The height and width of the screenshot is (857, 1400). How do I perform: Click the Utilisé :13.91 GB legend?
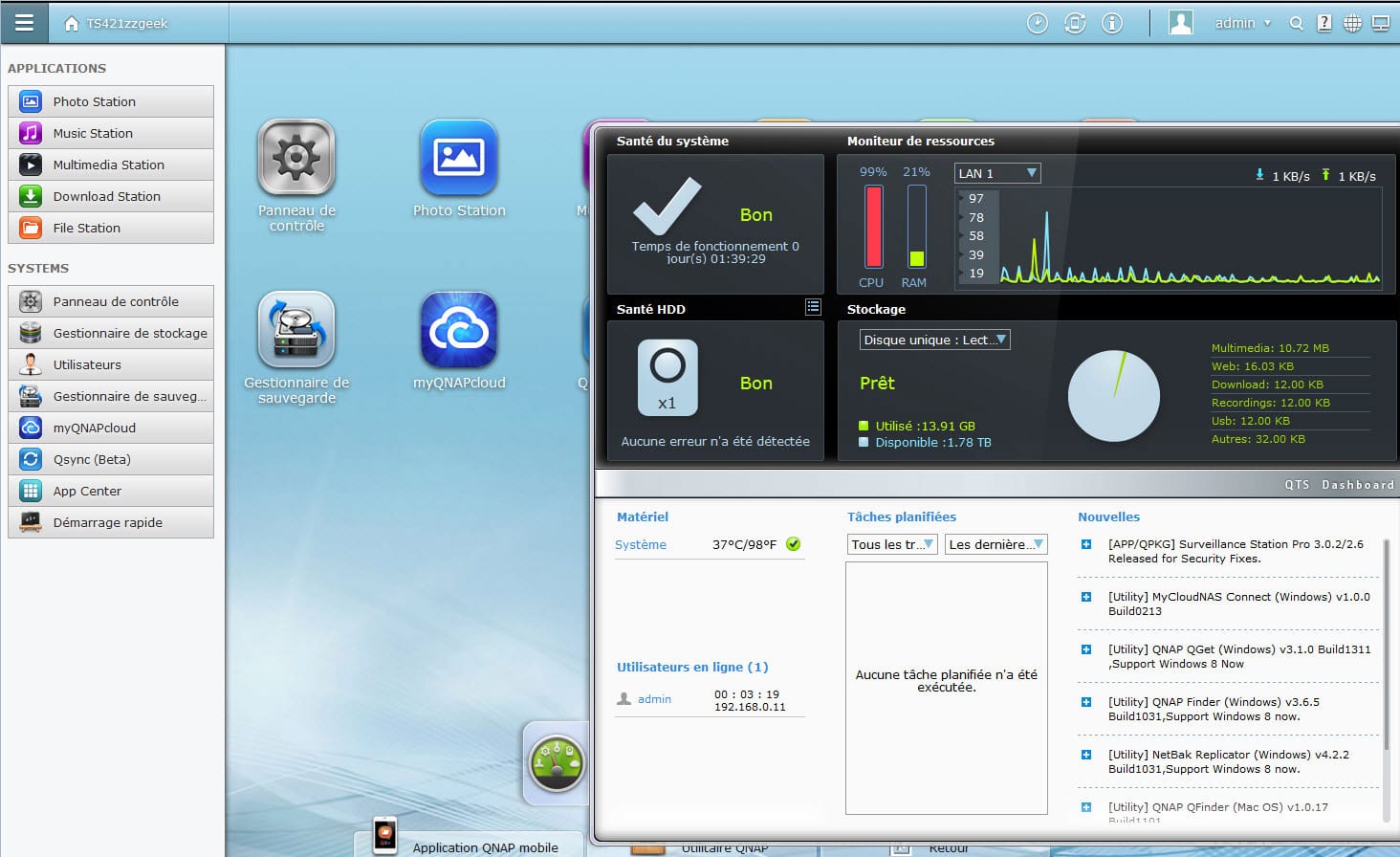tap(917, 426)
